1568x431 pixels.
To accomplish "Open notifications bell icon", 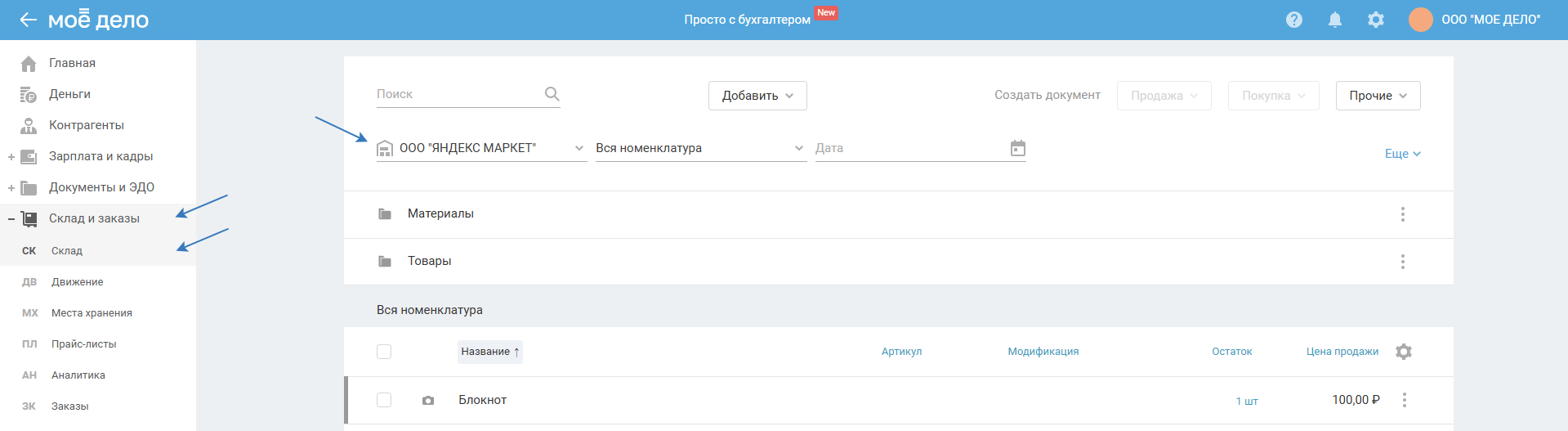I will [1335, 20].
